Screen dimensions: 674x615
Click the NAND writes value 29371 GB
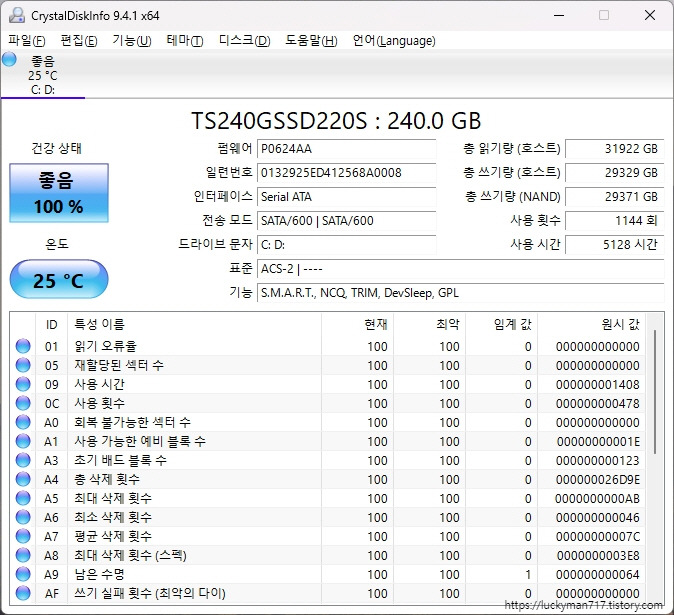click(615, 197)
